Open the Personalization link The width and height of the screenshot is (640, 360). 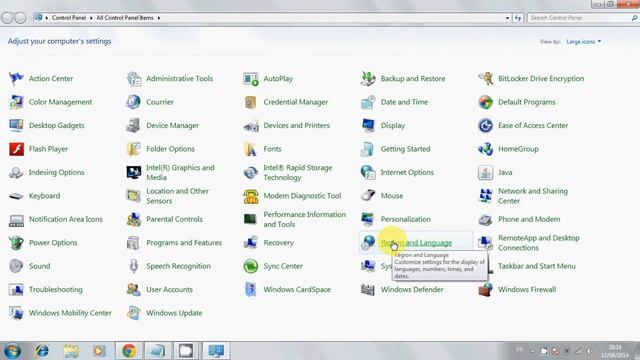[x=406, y=219]
